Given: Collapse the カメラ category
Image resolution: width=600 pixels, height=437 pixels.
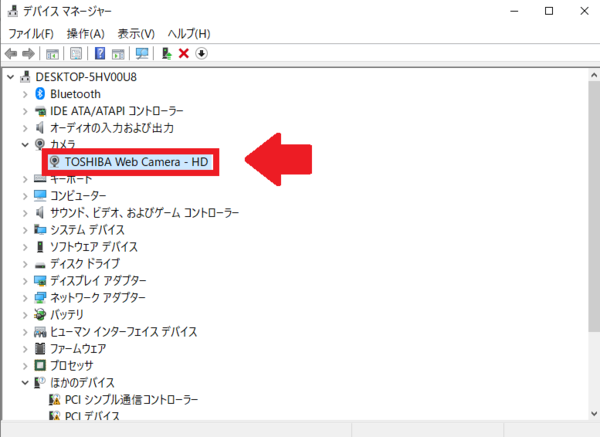Looking at the screenshot, I should 25,145.
